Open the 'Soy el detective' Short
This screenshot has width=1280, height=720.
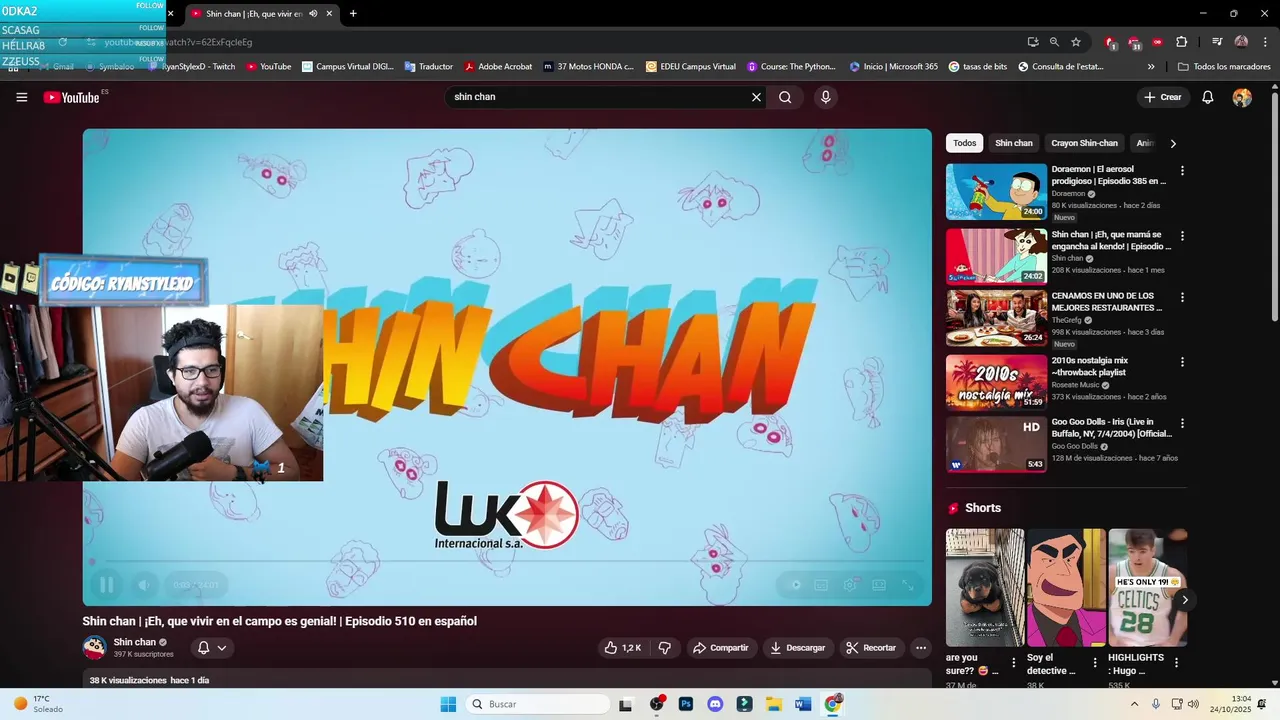click(x=1066, y=588)
